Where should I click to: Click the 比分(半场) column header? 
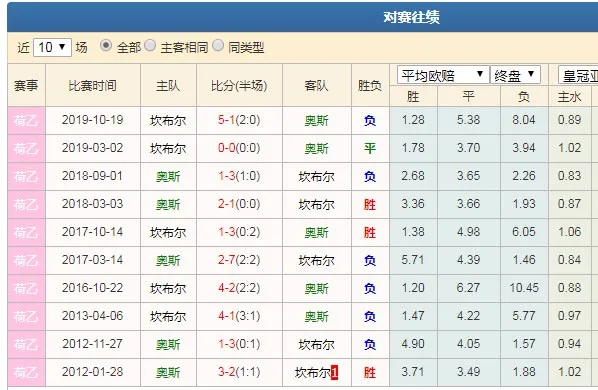coord(239,85)
